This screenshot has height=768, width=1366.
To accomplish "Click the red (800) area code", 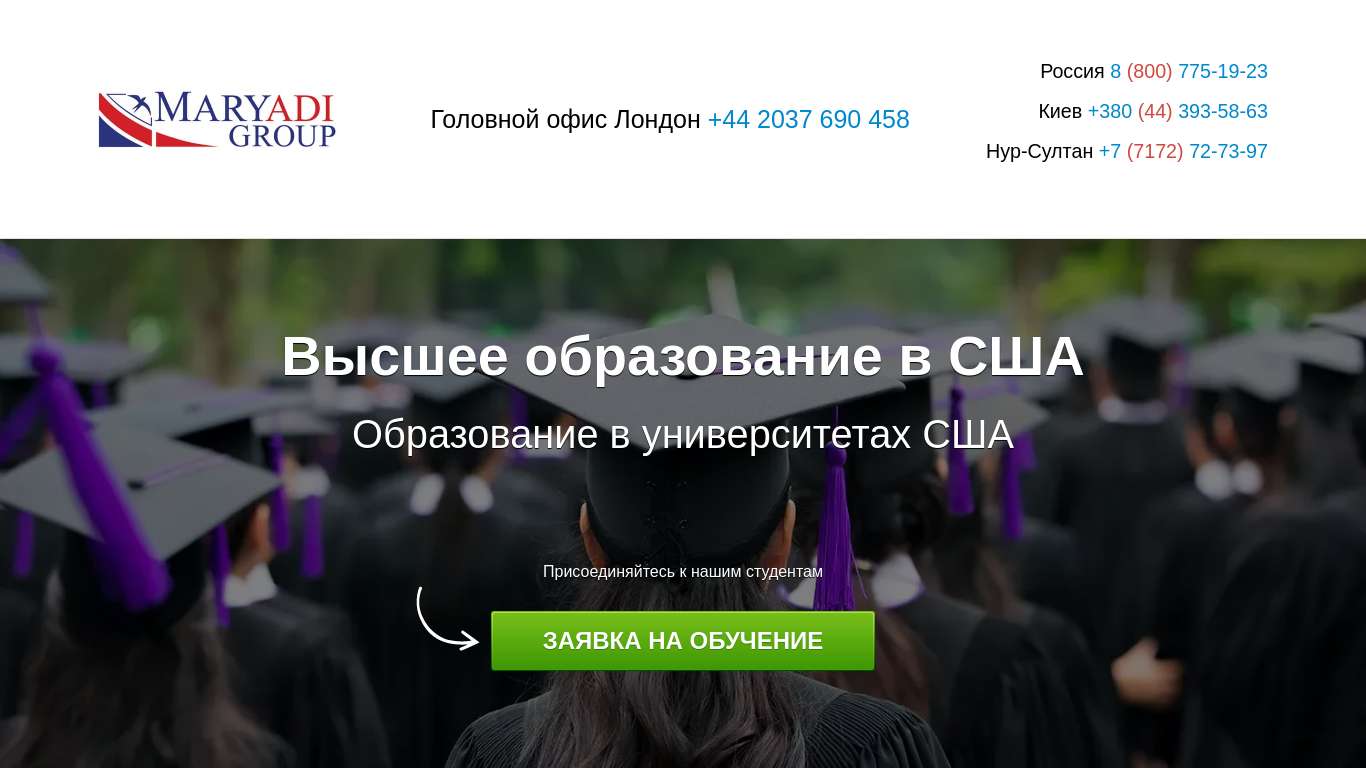I will pyautogui.click(x=1149, y=71).
